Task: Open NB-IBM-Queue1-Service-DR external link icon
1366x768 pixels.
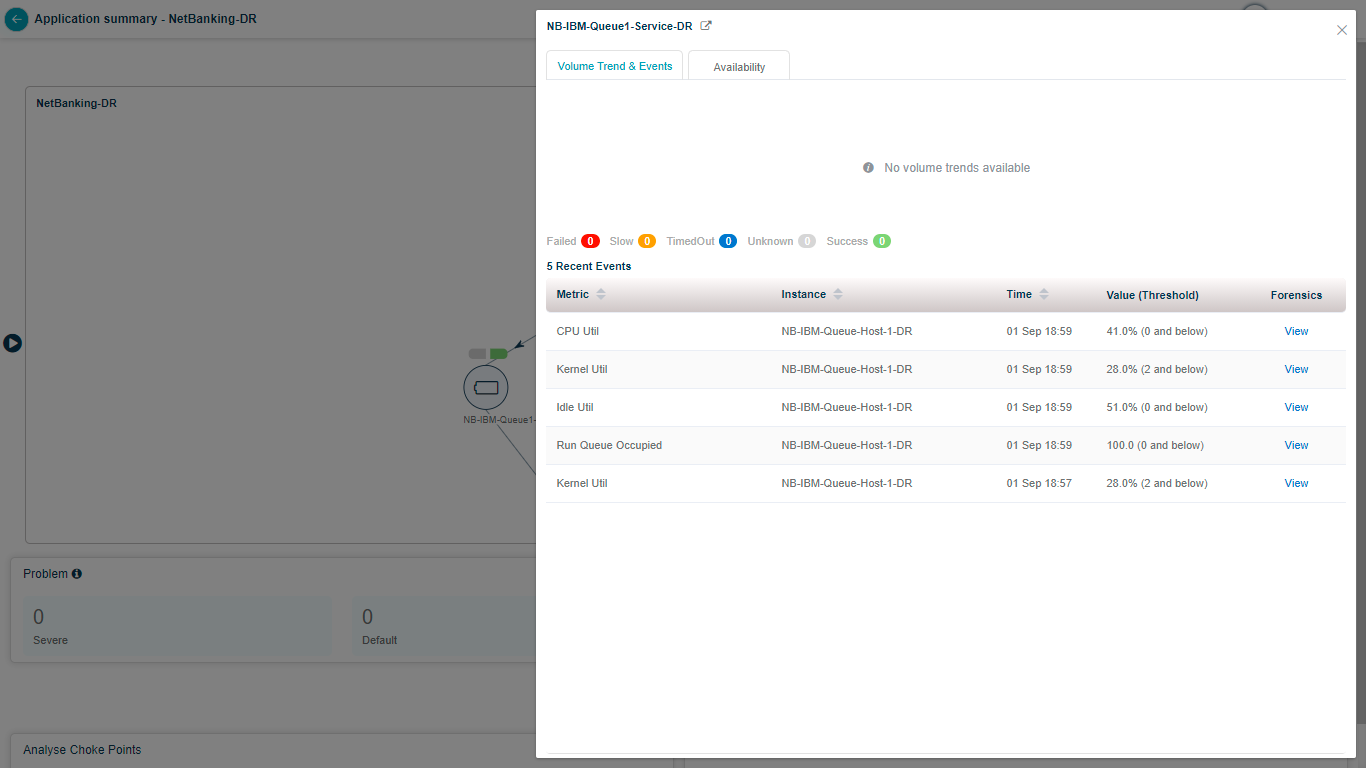Action: pos(706,26)
